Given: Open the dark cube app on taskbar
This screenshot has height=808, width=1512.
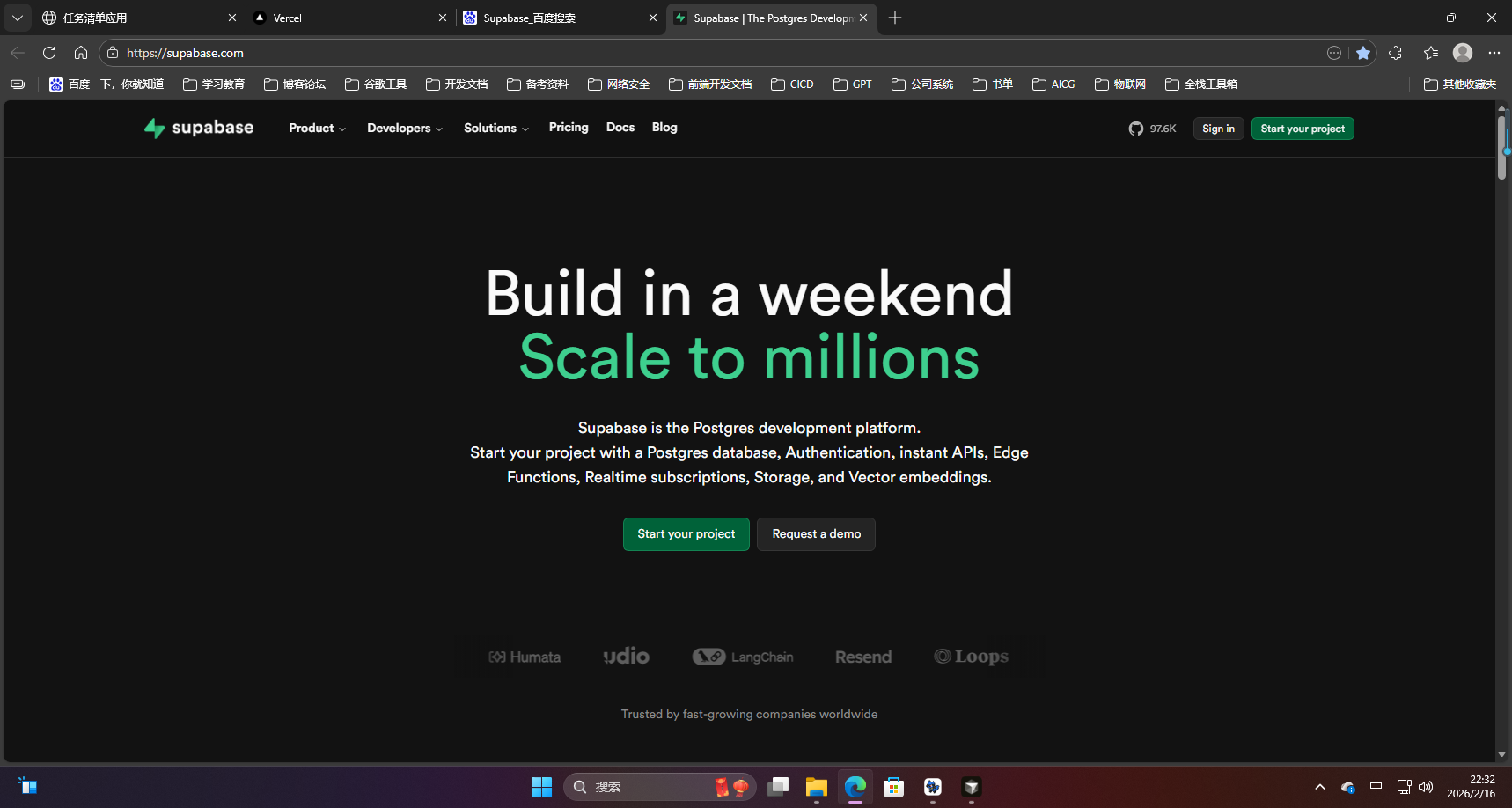Looking at the screenshot, I should (972, 787).
